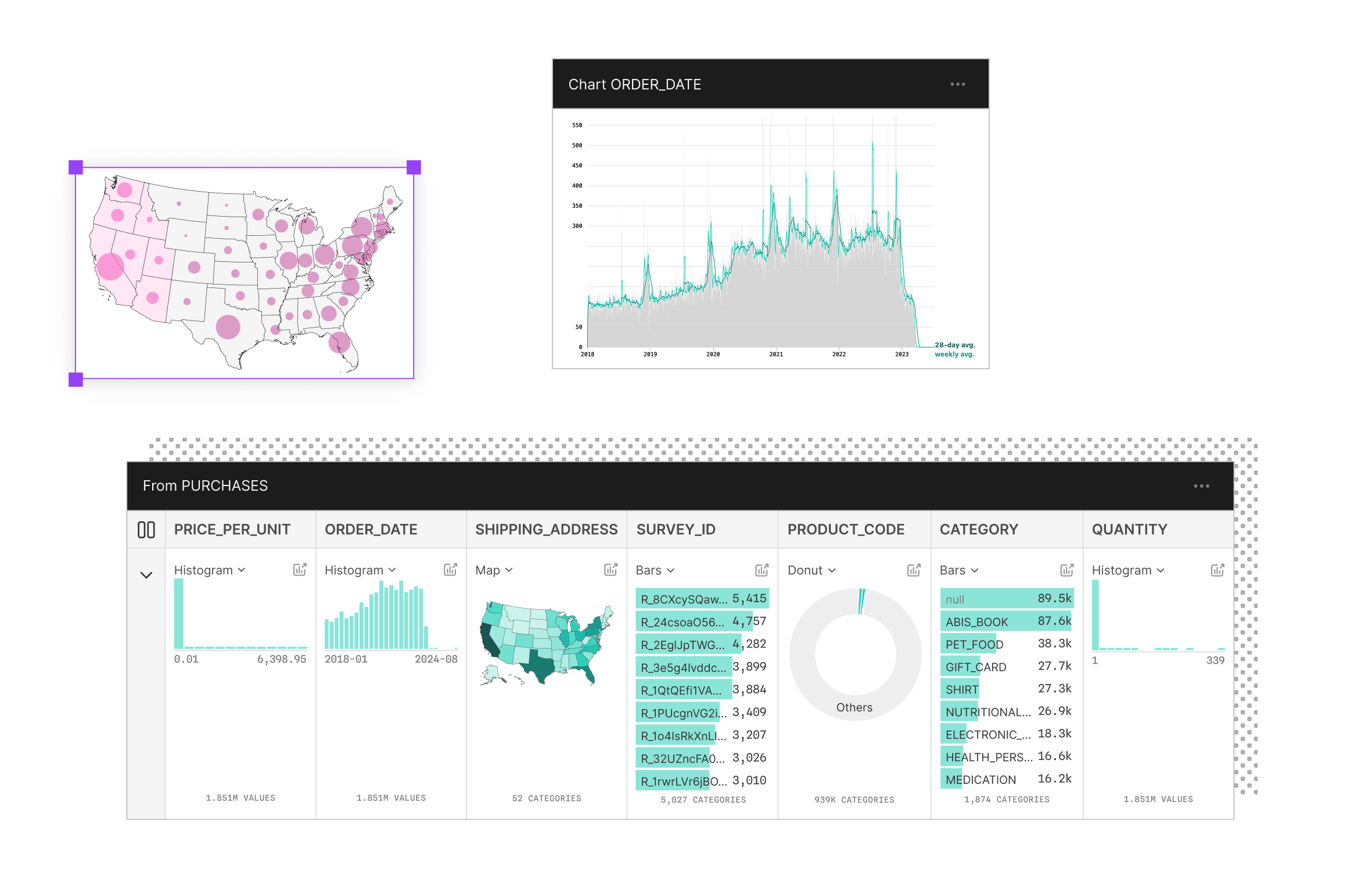Open chart export icon in QUANTITY column
Image resolution: width=1372 pixels, height=878 pixels.
1217,570
